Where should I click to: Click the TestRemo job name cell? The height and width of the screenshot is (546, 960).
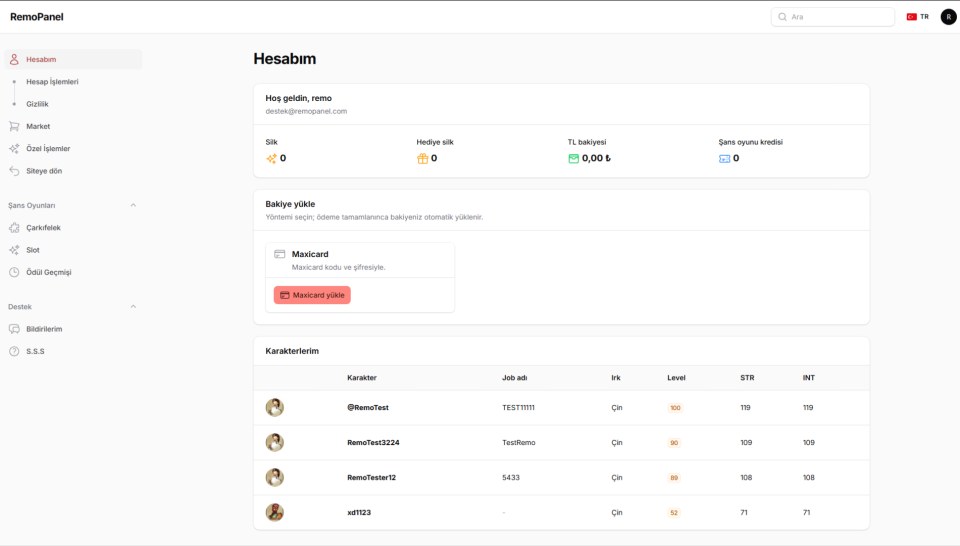tap(519, 443)
